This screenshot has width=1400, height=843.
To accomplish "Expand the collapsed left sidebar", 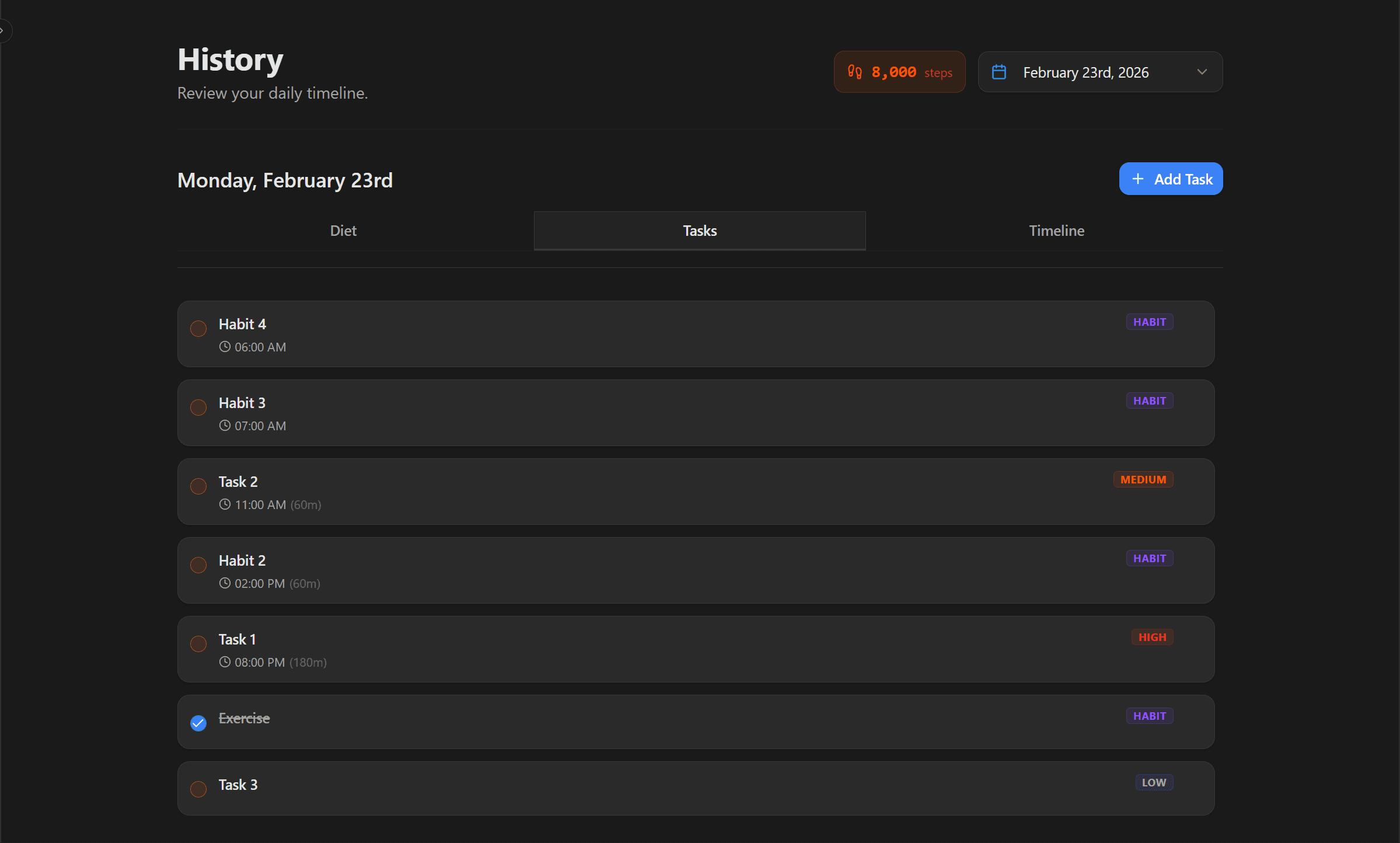I will point(5,30).
